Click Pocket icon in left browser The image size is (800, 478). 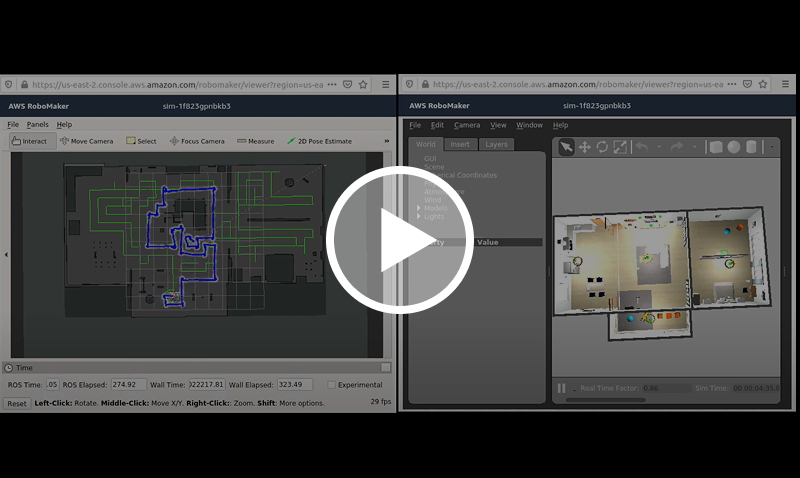pos(347,85)
